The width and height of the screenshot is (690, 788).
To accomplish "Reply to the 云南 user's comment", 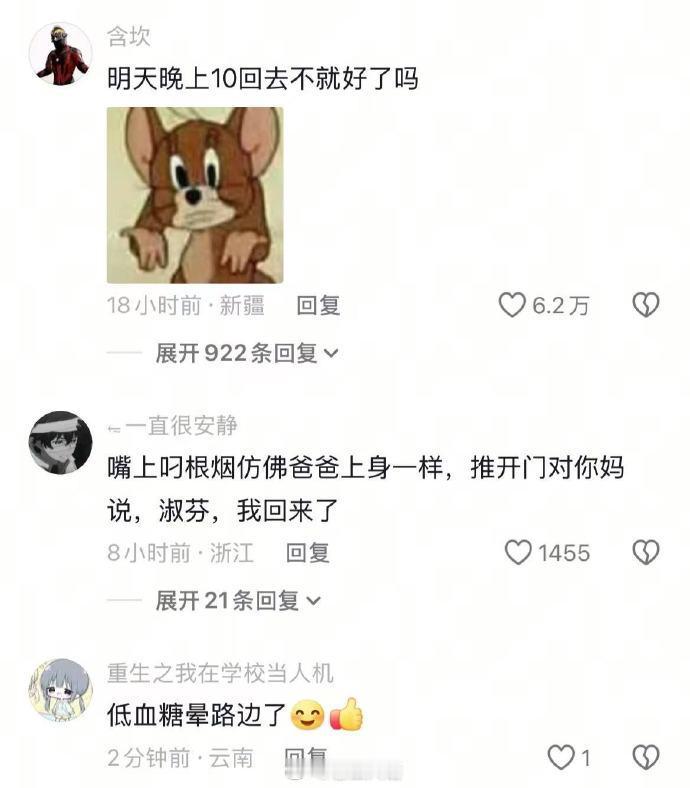I will click(306, 758).
